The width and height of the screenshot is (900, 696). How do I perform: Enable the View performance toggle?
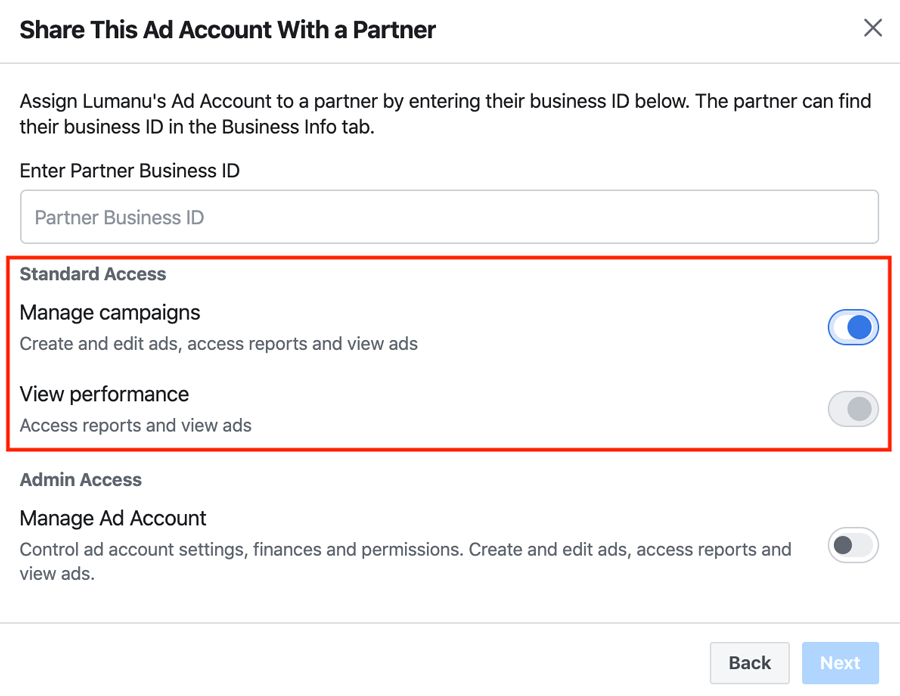tap(853, 409)
